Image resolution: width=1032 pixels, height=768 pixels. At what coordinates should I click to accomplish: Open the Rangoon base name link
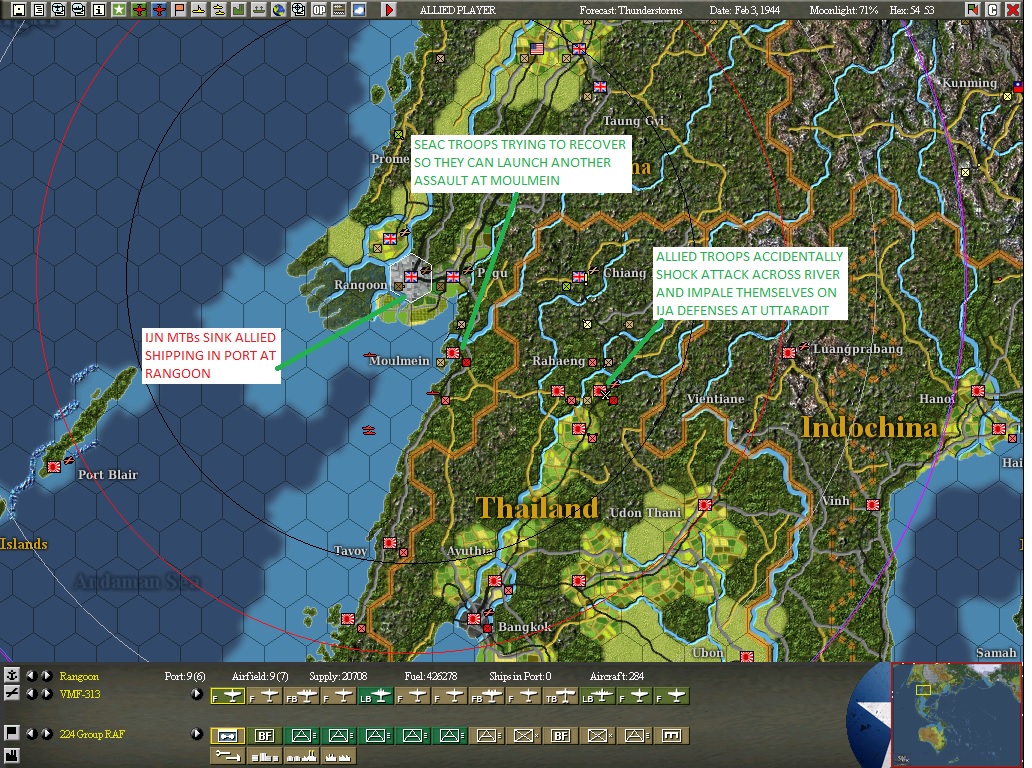coord(79,677)
